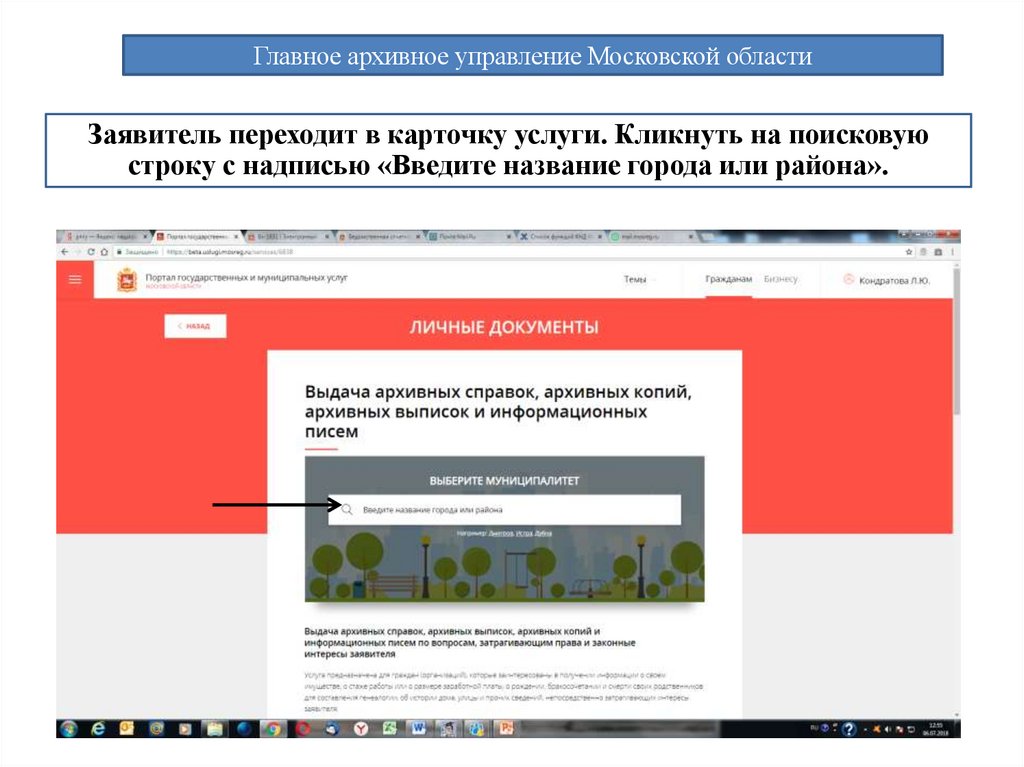Click the magnifying glass in the municipality search bar

346,508
